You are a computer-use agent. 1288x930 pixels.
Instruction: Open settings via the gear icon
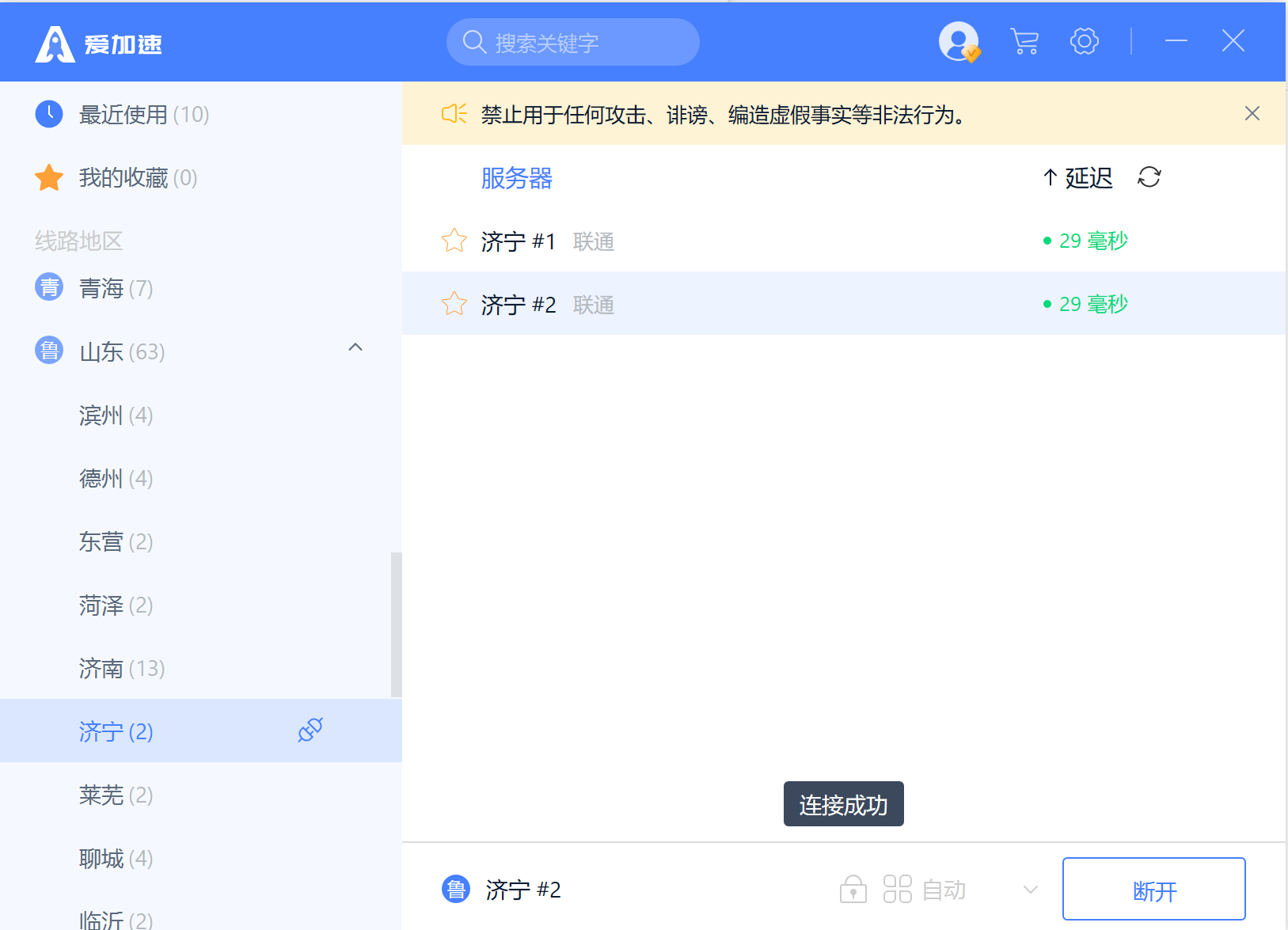pos(1084,41)
